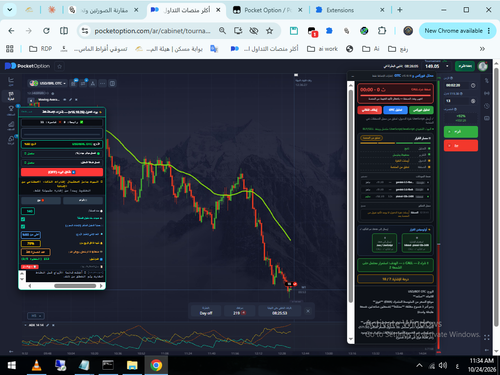This screenshot has height=375, width=500.
Task: Show hidden tray icons chevron
Action: (x=419, y=366)
